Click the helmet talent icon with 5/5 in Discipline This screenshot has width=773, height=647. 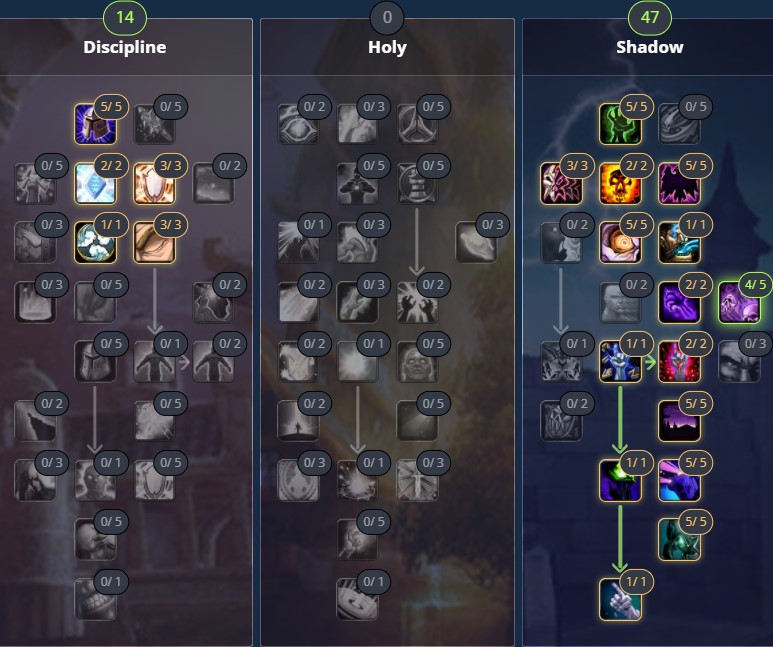[x=95, y=124]
